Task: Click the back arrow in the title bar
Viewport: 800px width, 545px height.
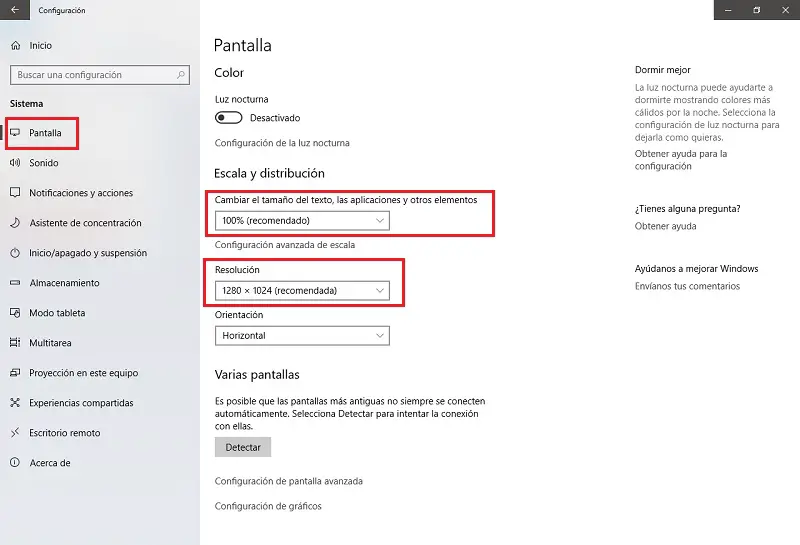Action: point(15,10)
